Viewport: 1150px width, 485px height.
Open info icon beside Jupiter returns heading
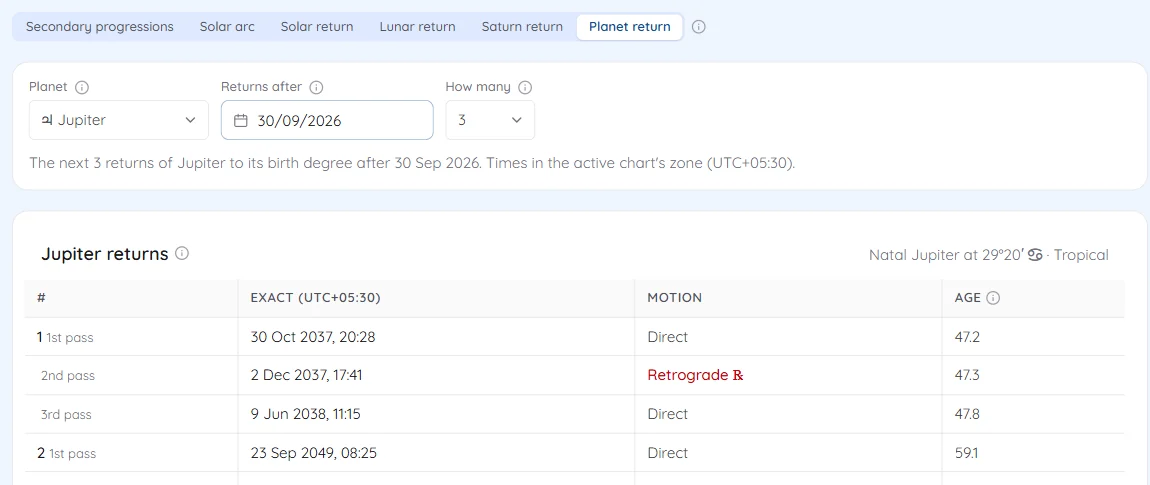tap(182, 254)
